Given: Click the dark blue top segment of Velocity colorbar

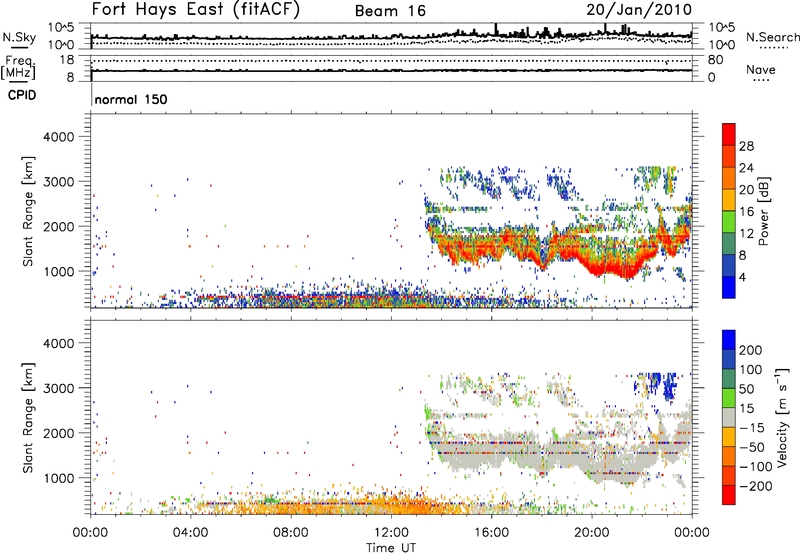Looking at the screenshot, I should (x=729, y=340).
